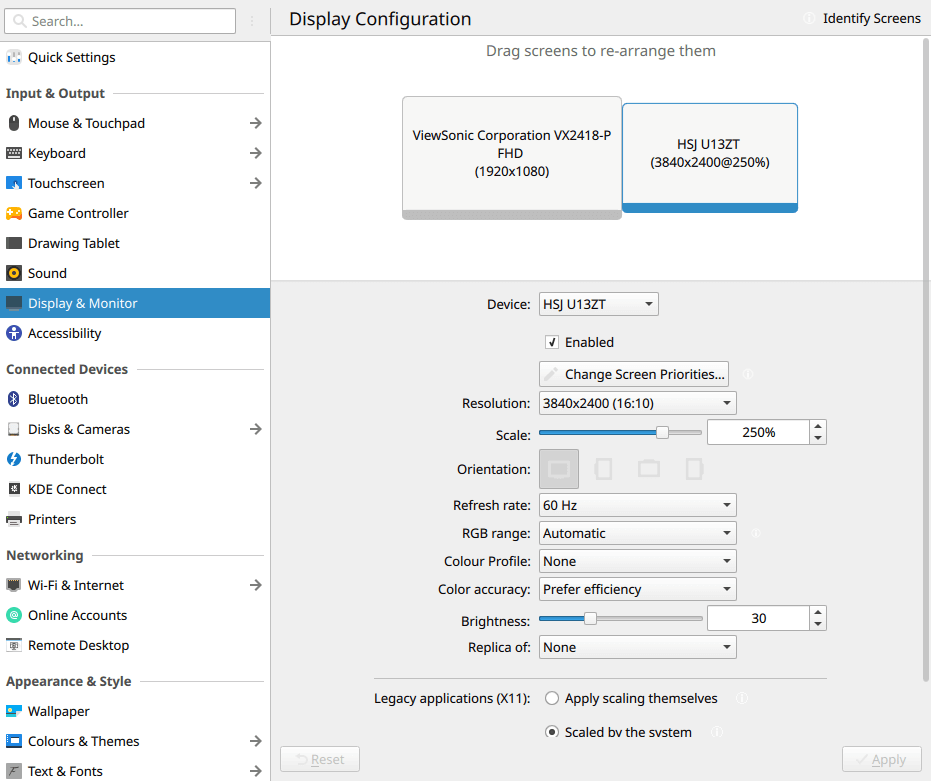The width and height of the screenshot is (931, 781).
Task: Click the Scale slider handle
Action: (662, 432)
